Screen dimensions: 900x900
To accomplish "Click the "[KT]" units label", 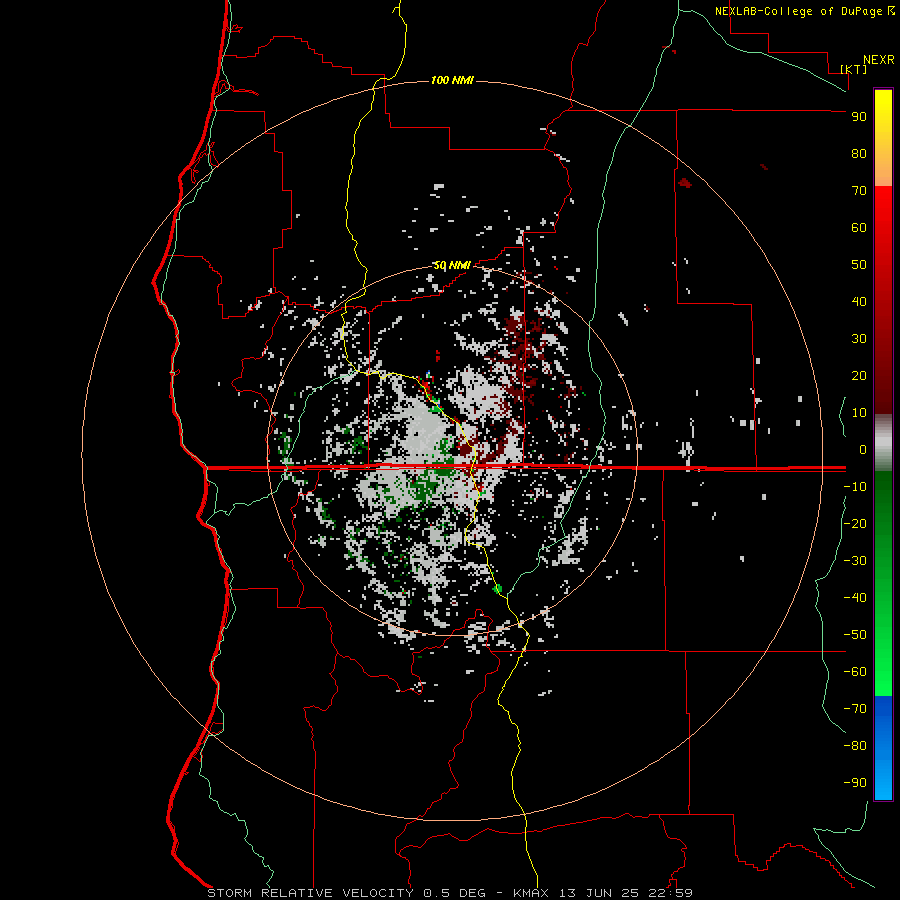I will click(x=854, y=69).
